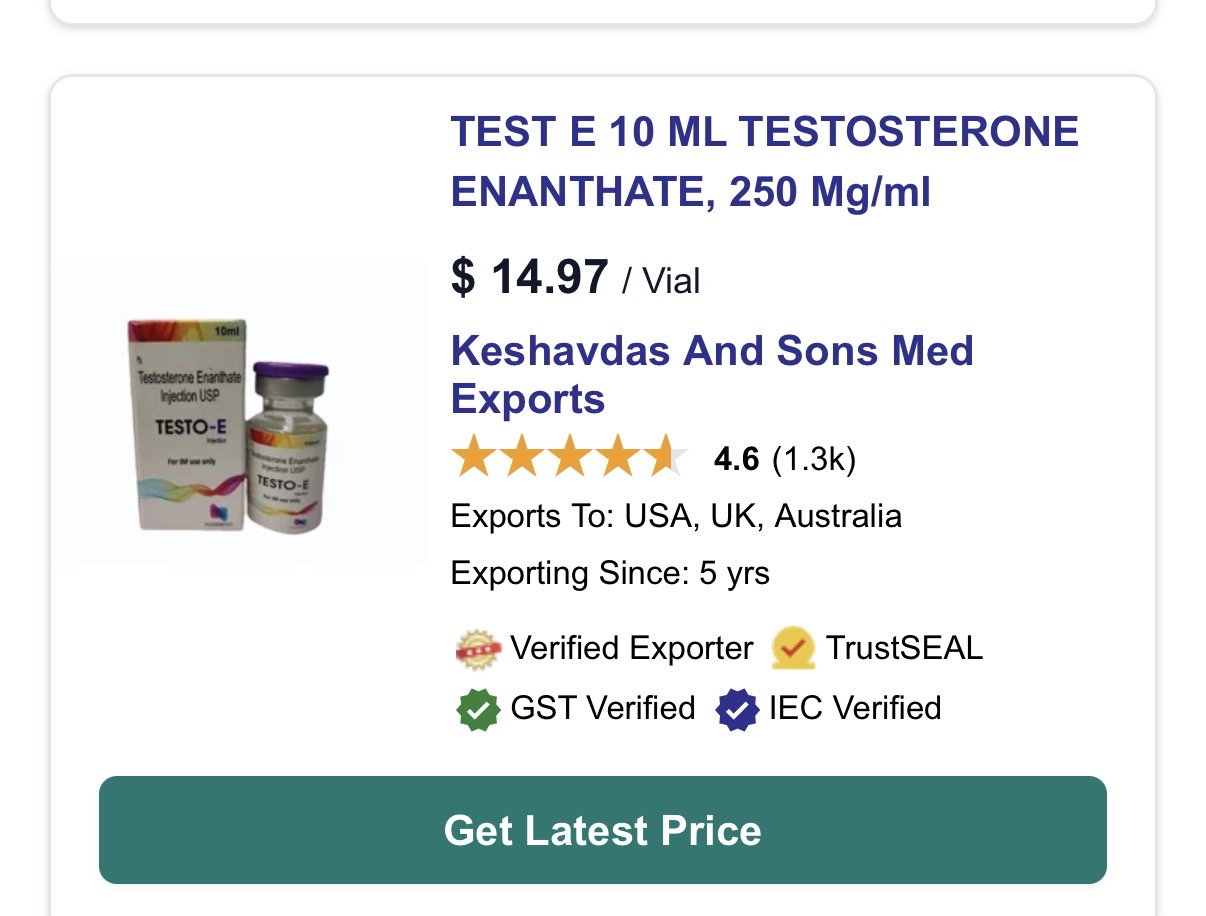
Task: Open the (1.3k) reviews count
Action: click(814, 459)
